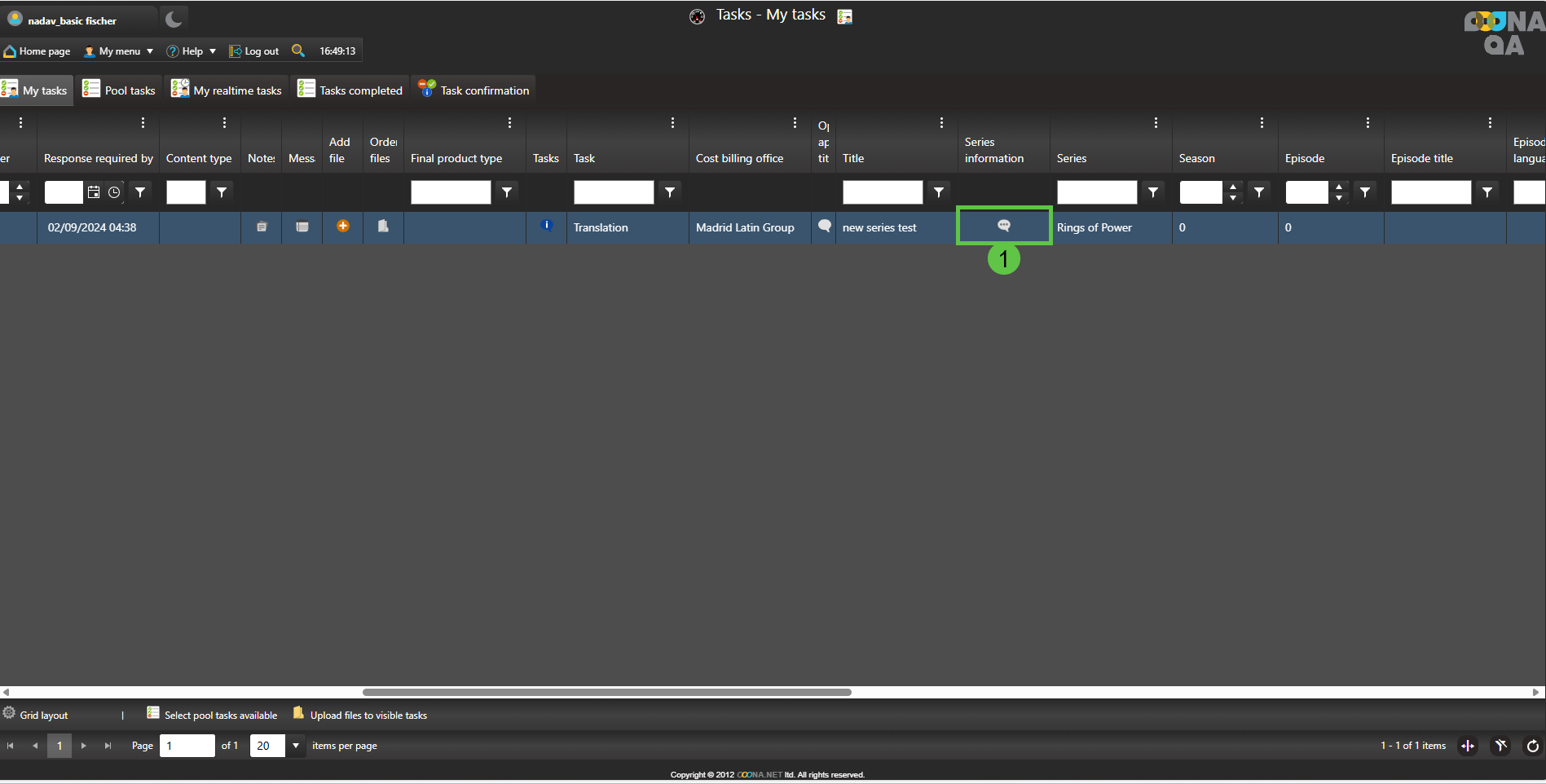Open the Tasks completed tab
This screenshot has height=784, width=1546.
pyautogui.click(x=350, y=90)
